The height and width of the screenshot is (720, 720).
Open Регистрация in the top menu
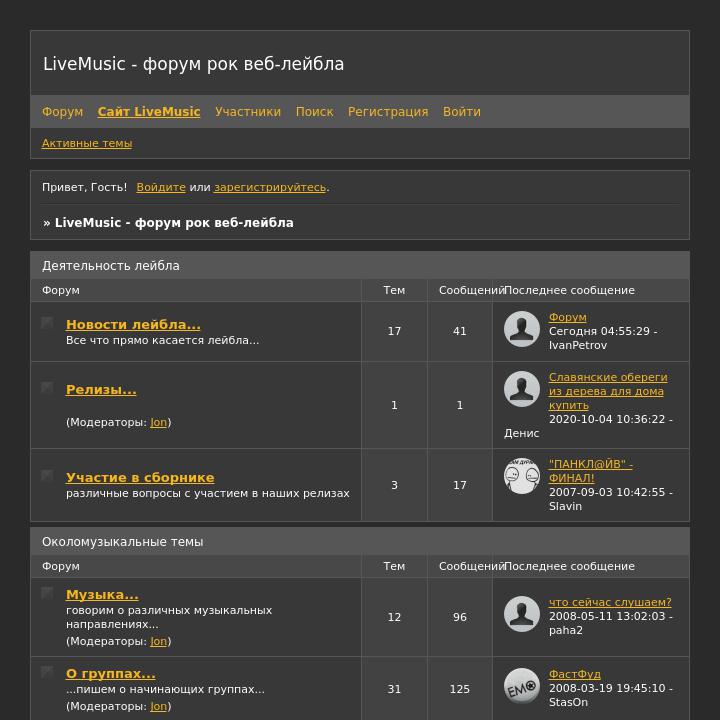click(x=388, y=112)
